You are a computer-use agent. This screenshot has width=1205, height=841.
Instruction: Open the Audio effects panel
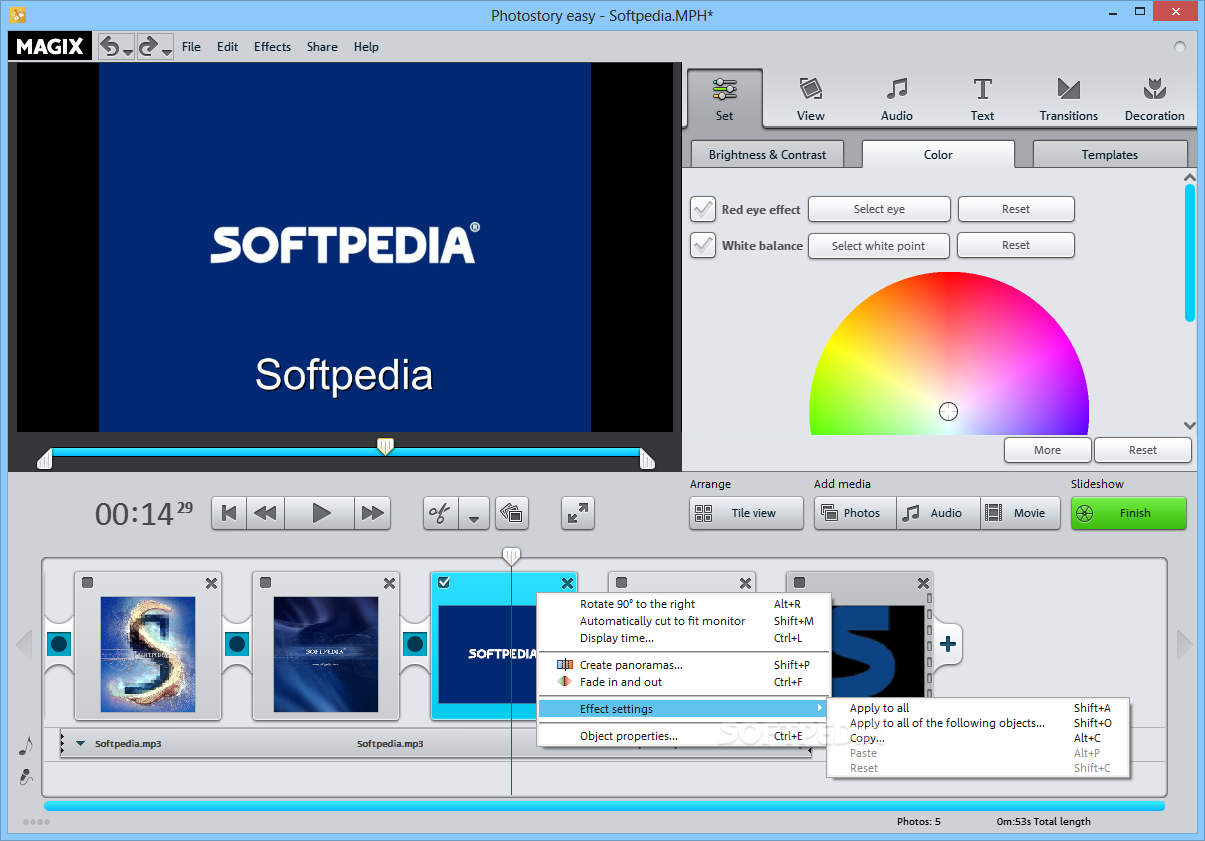(896, 99)
